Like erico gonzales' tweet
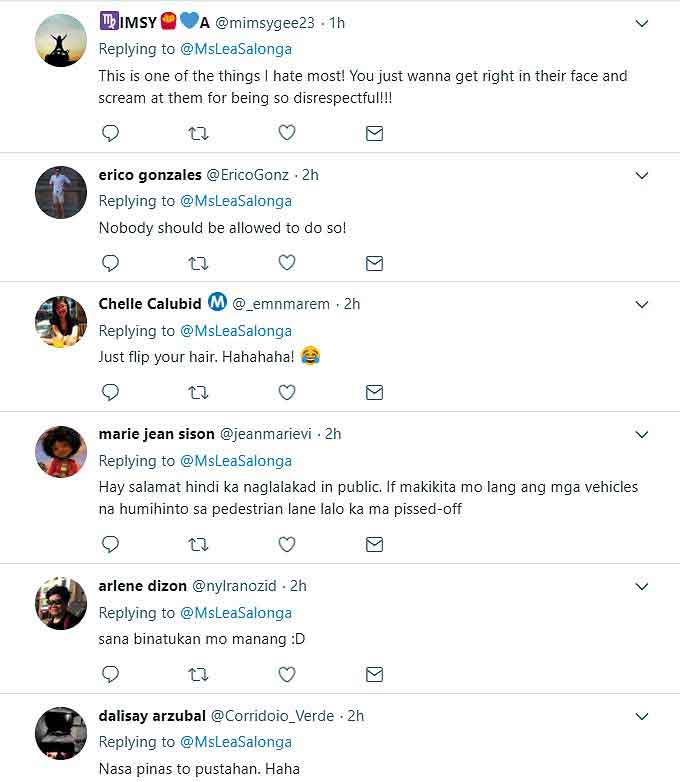The width and height of the screenshot is (680, 782). pyautogui.click(x=287, y=263)
